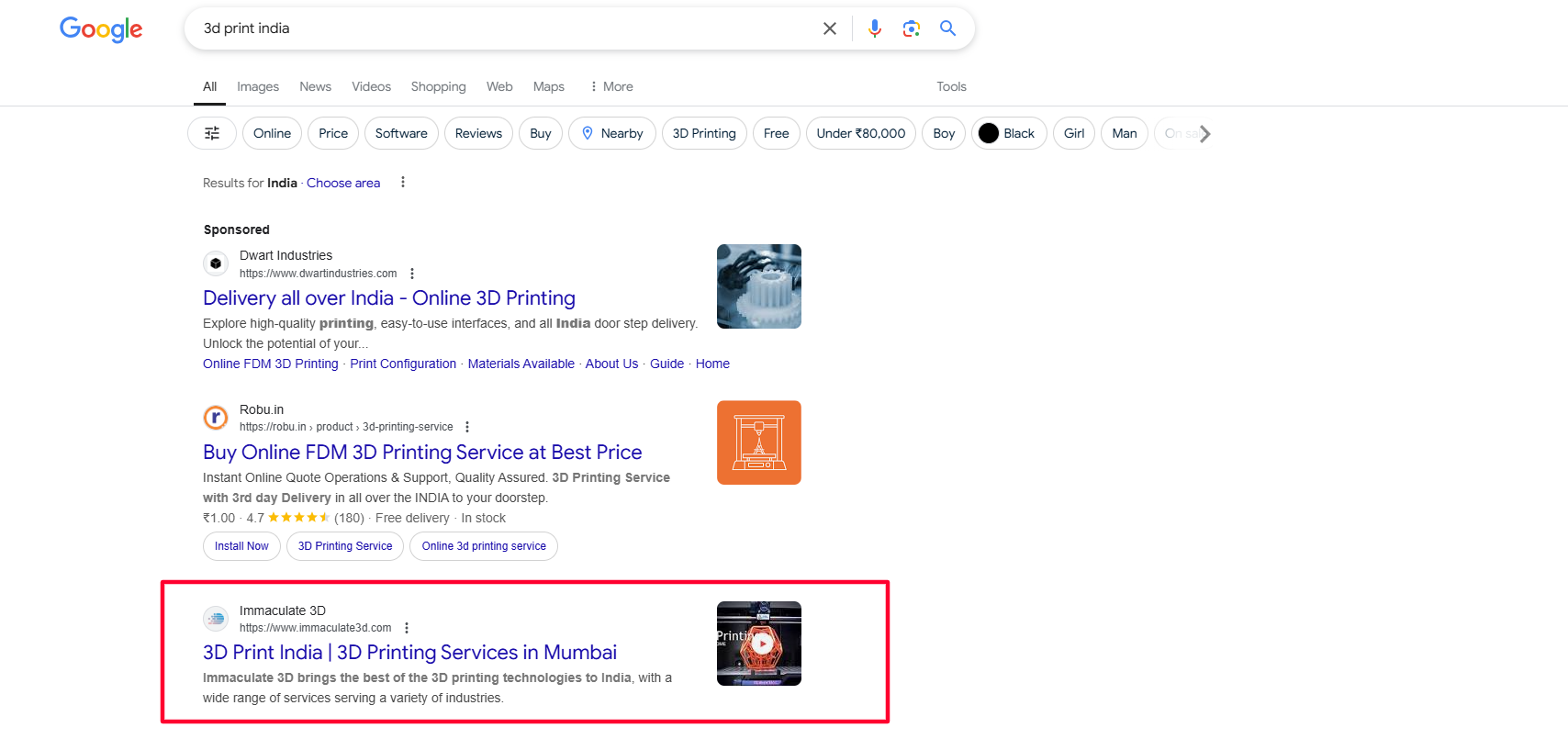Screen dimensions: 1568x739
Task: Click the Dwart Industries favicon
Action: pos(216,263)
